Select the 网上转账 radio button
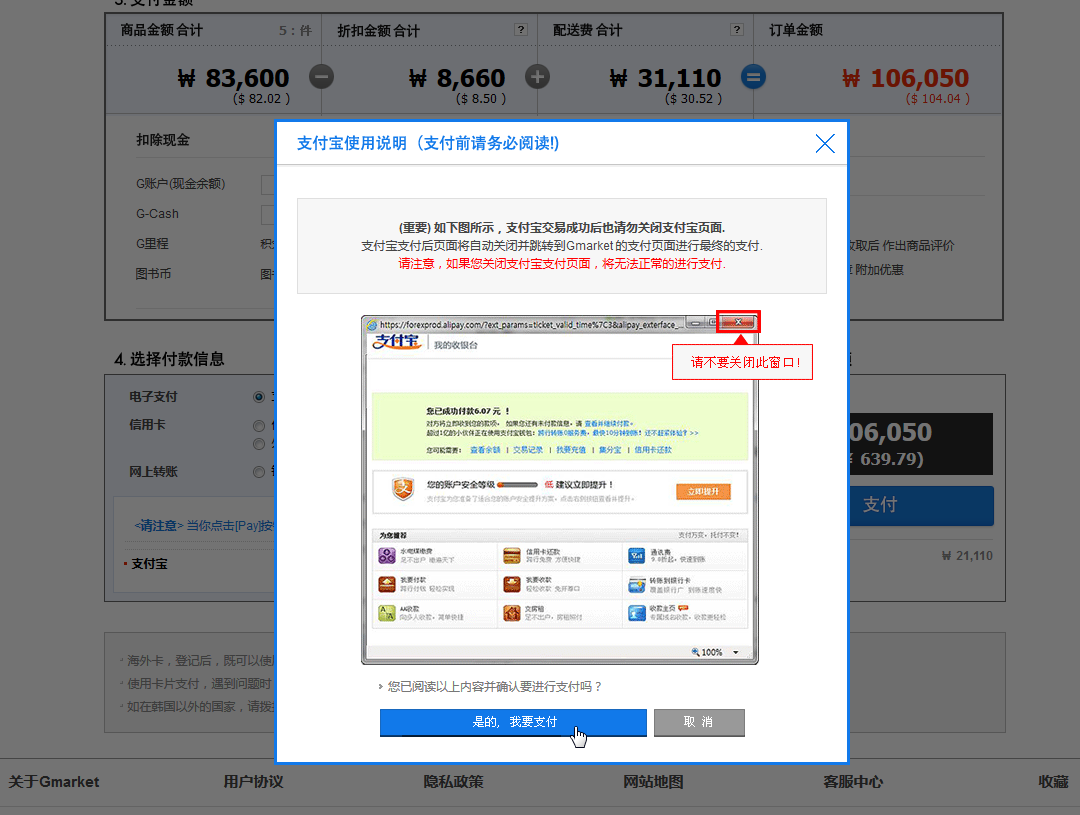The height and width of the screenshot is (815, 1080). pyautogui.click(x=259, y=472)
